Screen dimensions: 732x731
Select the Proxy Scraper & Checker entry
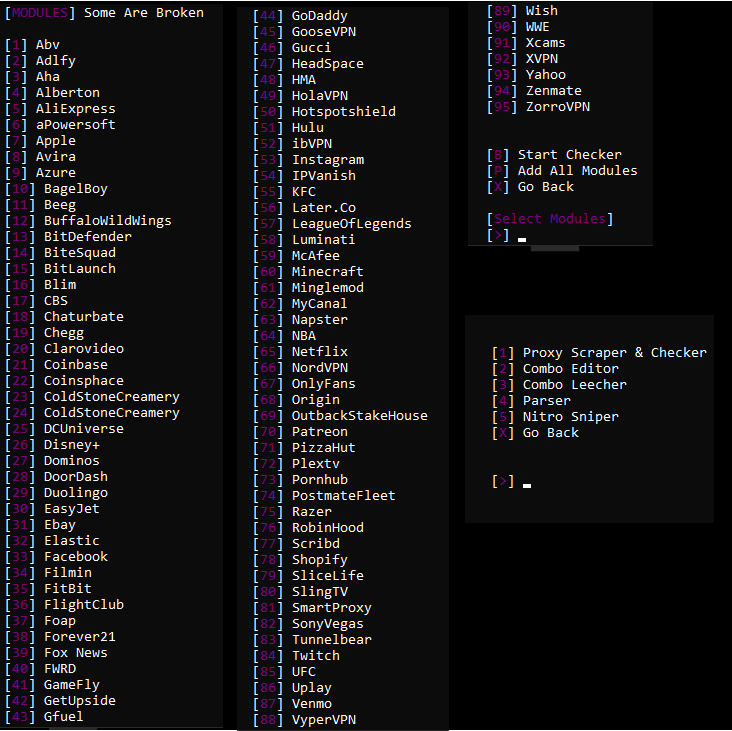[599, 352]
